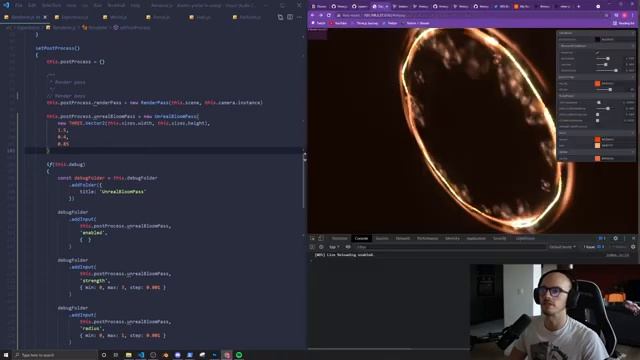Viewport: 640px width, 360px height.
Task: Open the VS Code File menu
Action: [18, 5]
